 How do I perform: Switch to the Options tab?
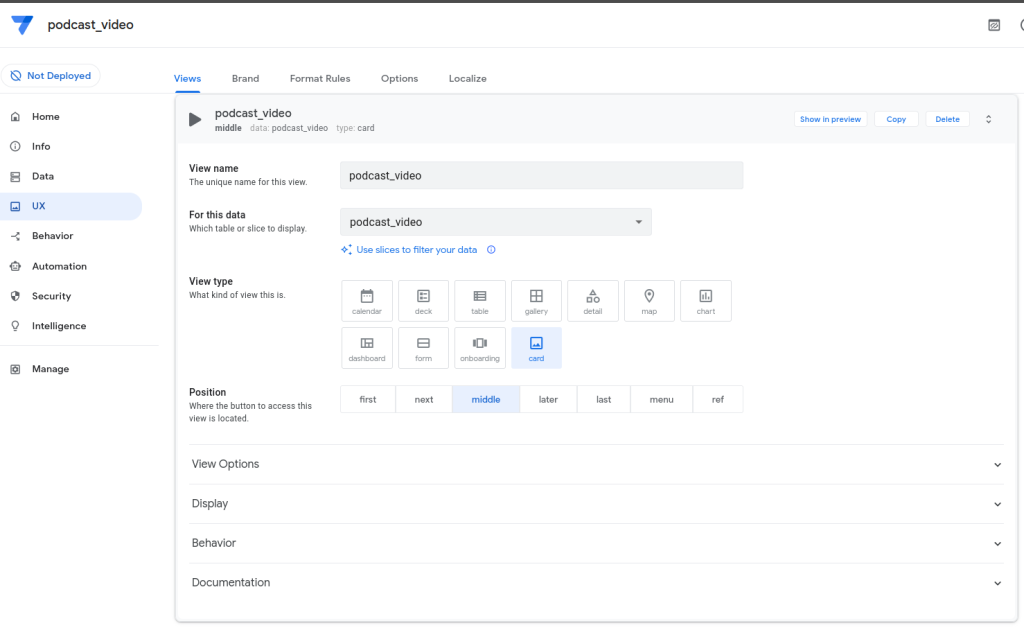tap(400, 78)
